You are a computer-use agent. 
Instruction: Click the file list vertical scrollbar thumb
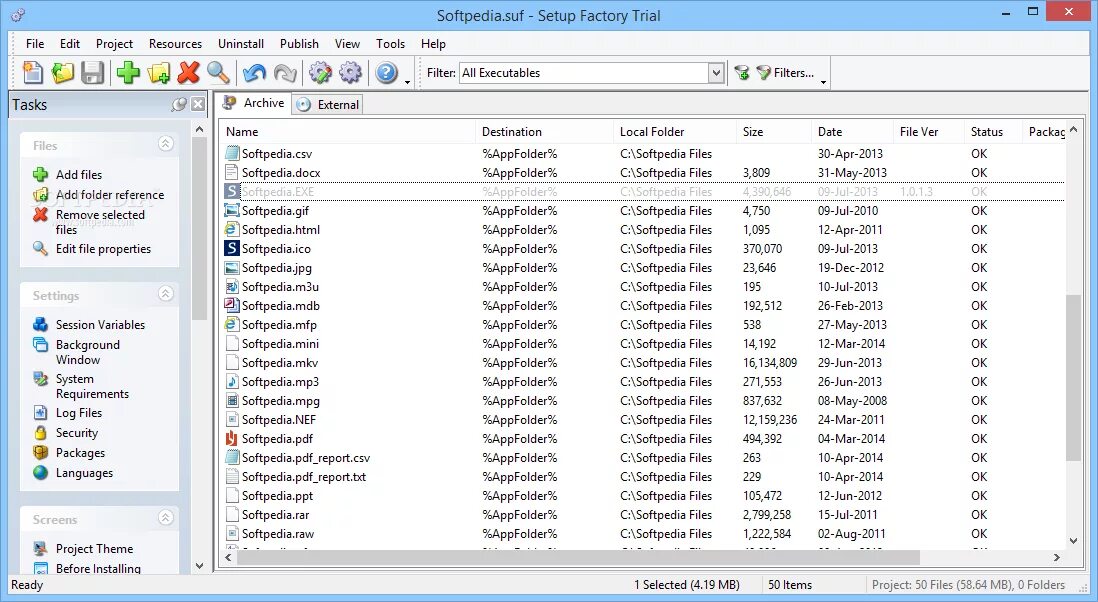[1073, 378]
